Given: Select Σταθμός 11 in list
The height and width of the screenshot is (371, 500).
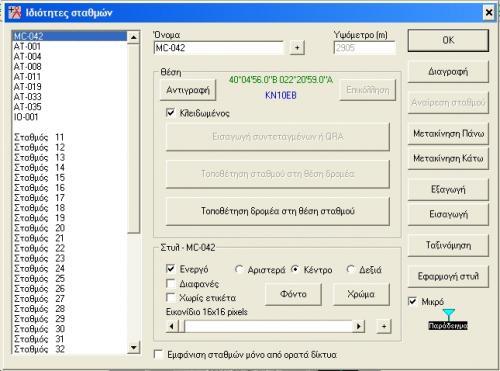Looking at the screenshot, I should (70, 137).
